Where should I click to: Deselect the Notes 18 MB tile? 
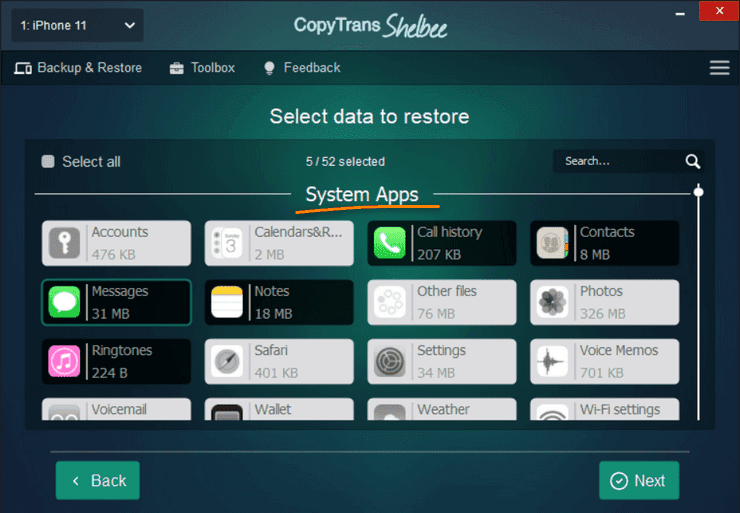pos(279,302)
